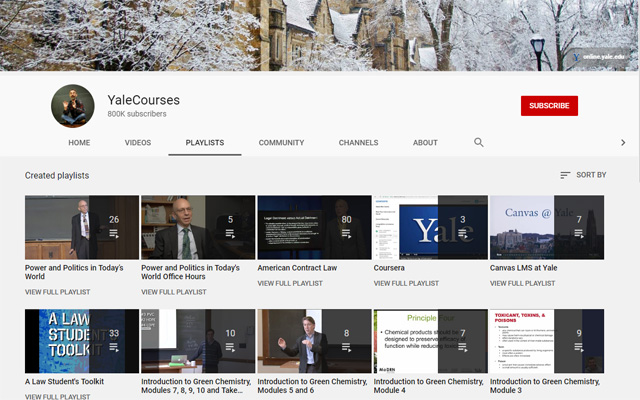This screenshot has width=640, height=400.
Task: Click the '800K subscribers' text
Action: (x=137, y=114)
